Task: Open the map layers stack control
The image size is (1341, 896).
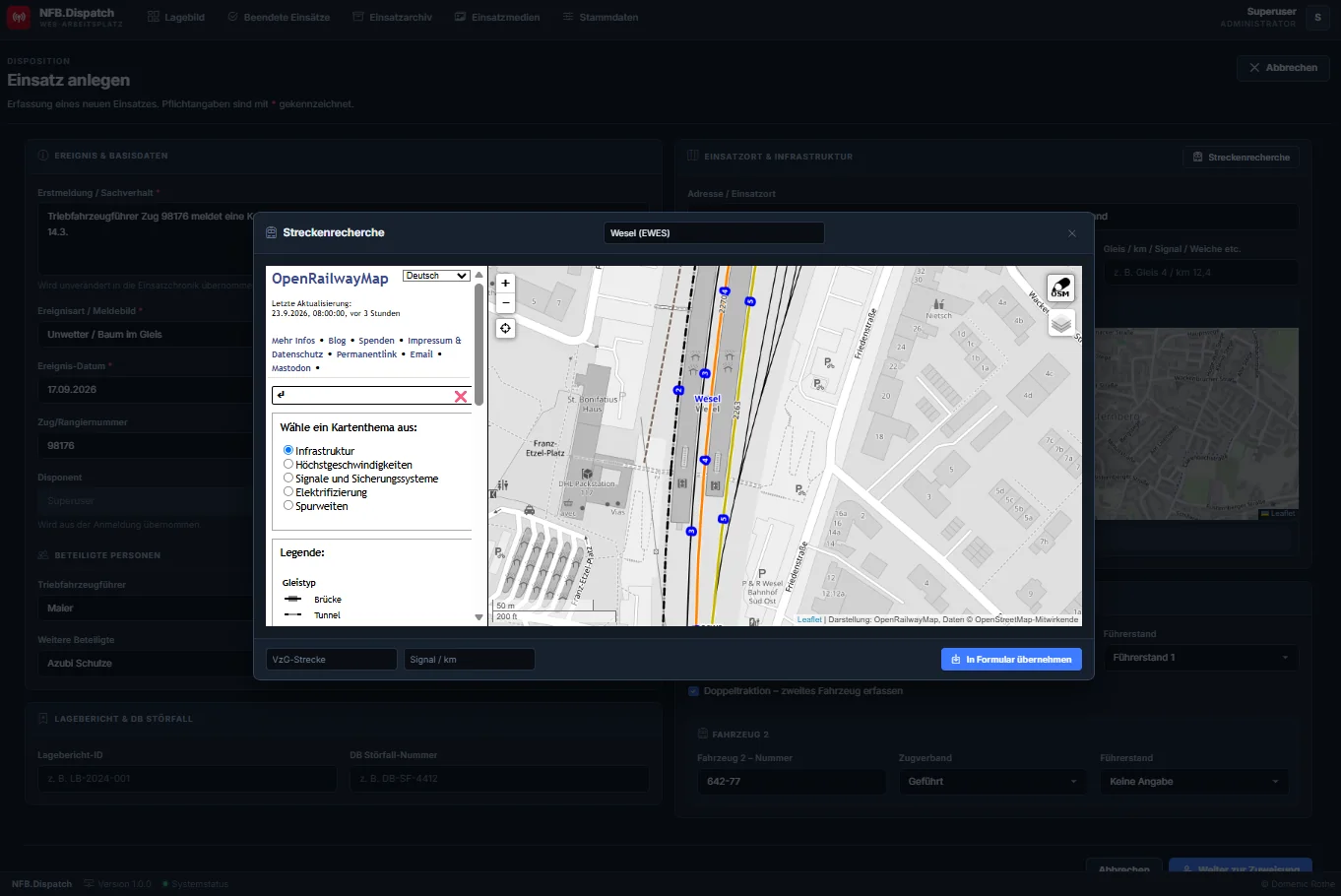Action: click(1060, 323)
